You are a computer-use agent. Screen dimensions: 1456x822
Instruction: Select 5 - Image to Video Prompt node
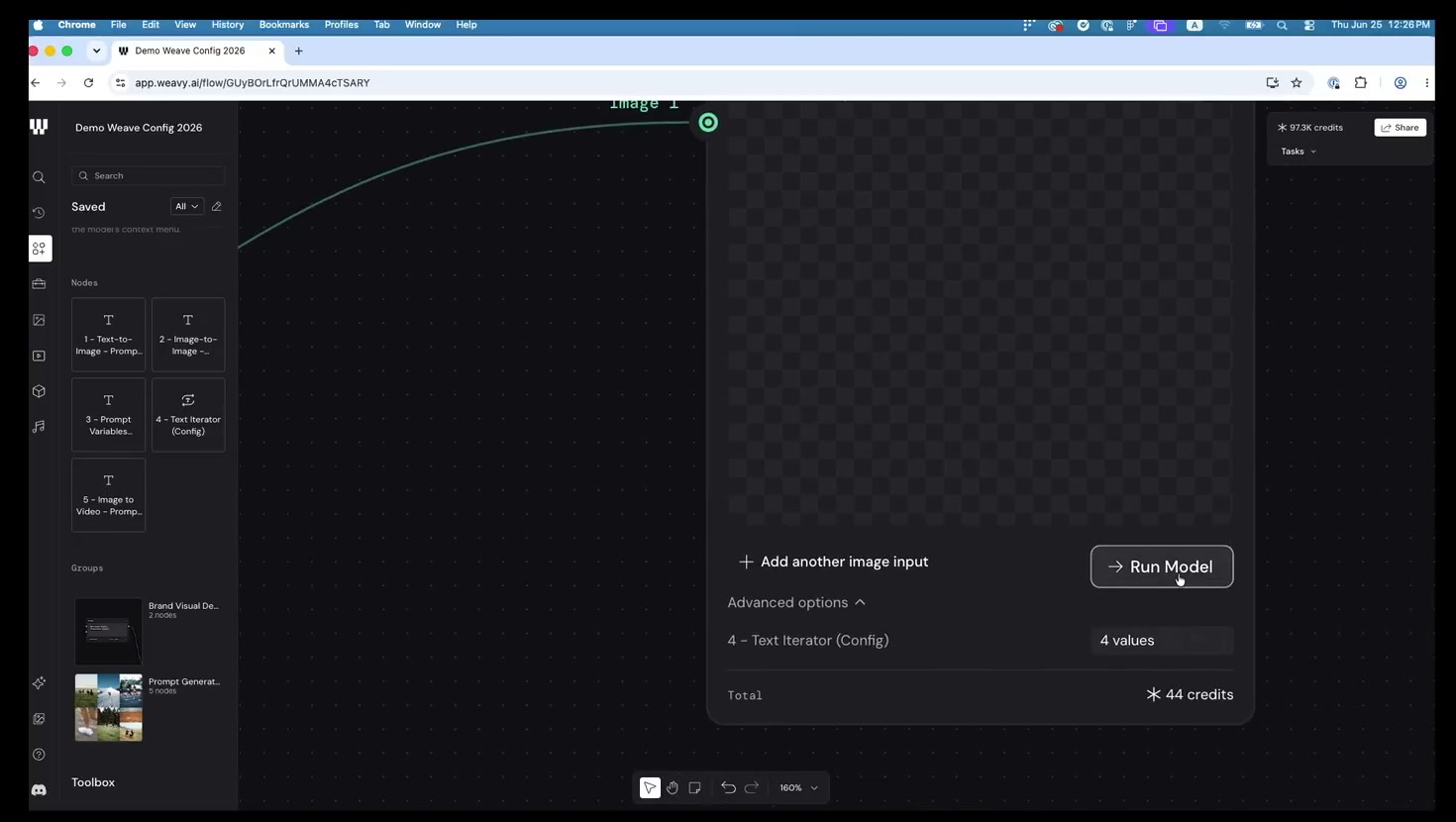(109, 495)
